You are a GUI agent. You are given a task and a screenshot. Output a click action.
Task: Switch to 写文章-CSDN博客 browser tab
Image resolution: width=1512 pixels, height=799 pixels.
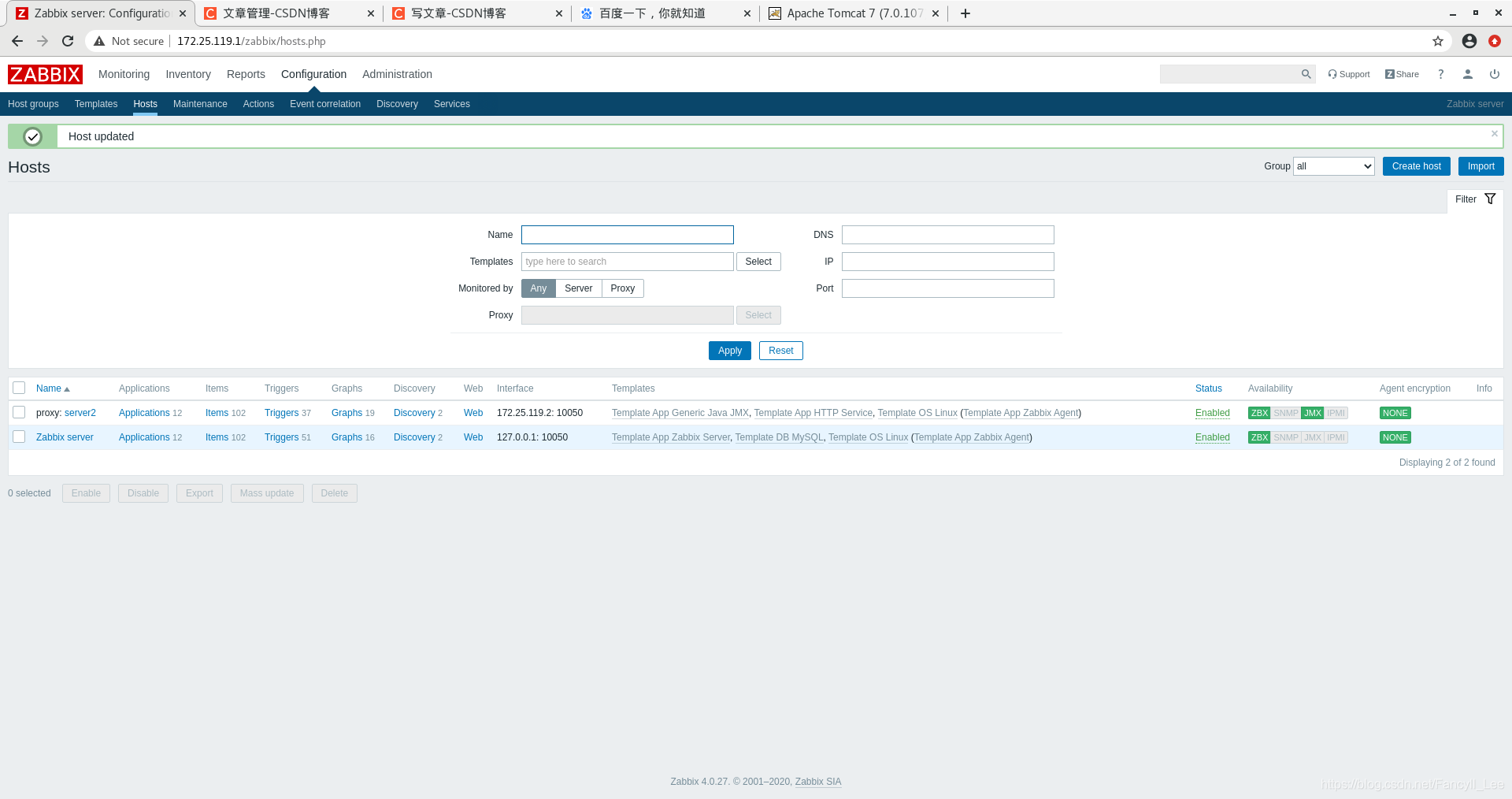tap(477, 13)
